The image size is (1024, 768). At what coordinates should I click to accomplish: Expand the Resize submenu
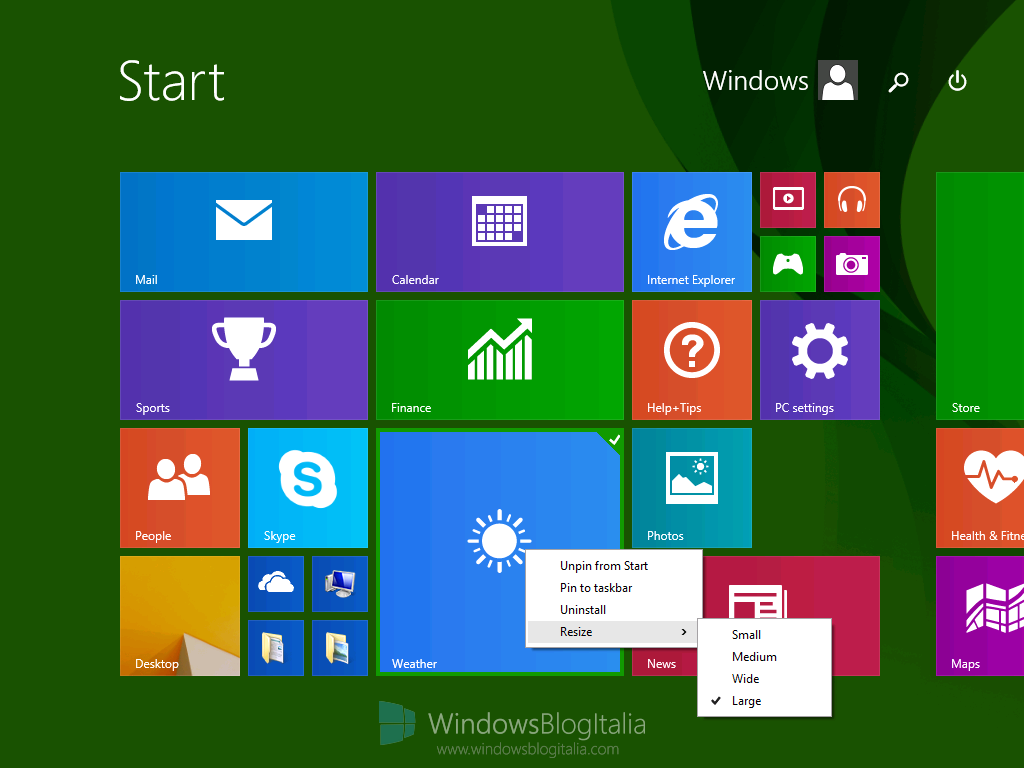614,632
